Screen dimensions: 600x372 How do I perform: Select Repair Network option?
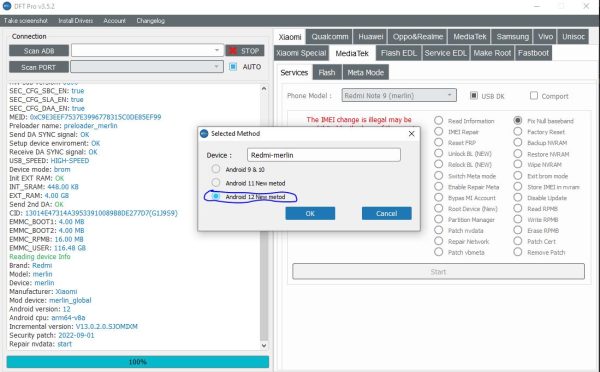pyautogui.click(x=439, y=241)
